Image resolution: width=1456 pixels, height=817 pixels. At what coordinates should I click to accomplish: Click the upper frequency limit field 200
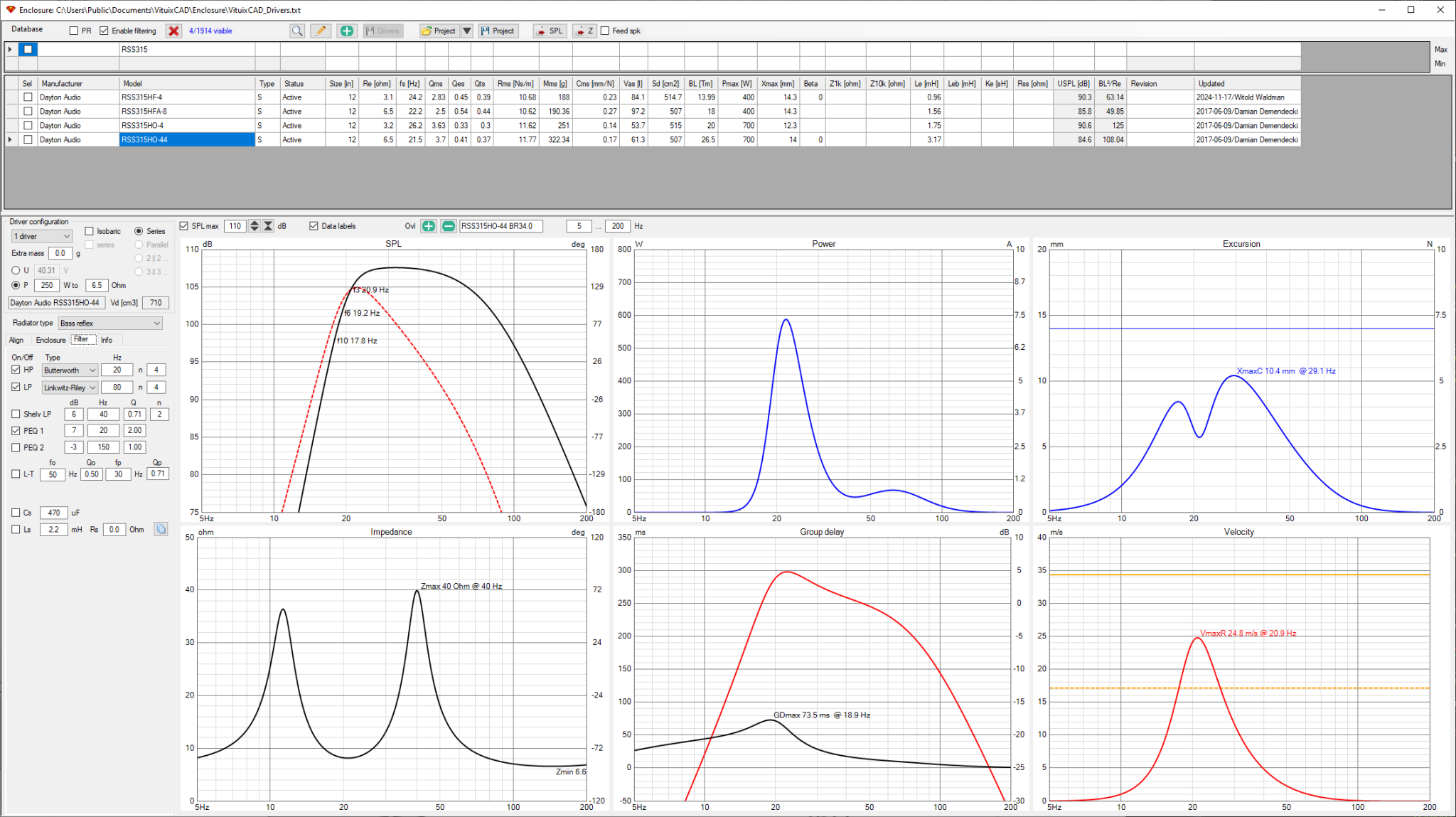click(618, 226)
